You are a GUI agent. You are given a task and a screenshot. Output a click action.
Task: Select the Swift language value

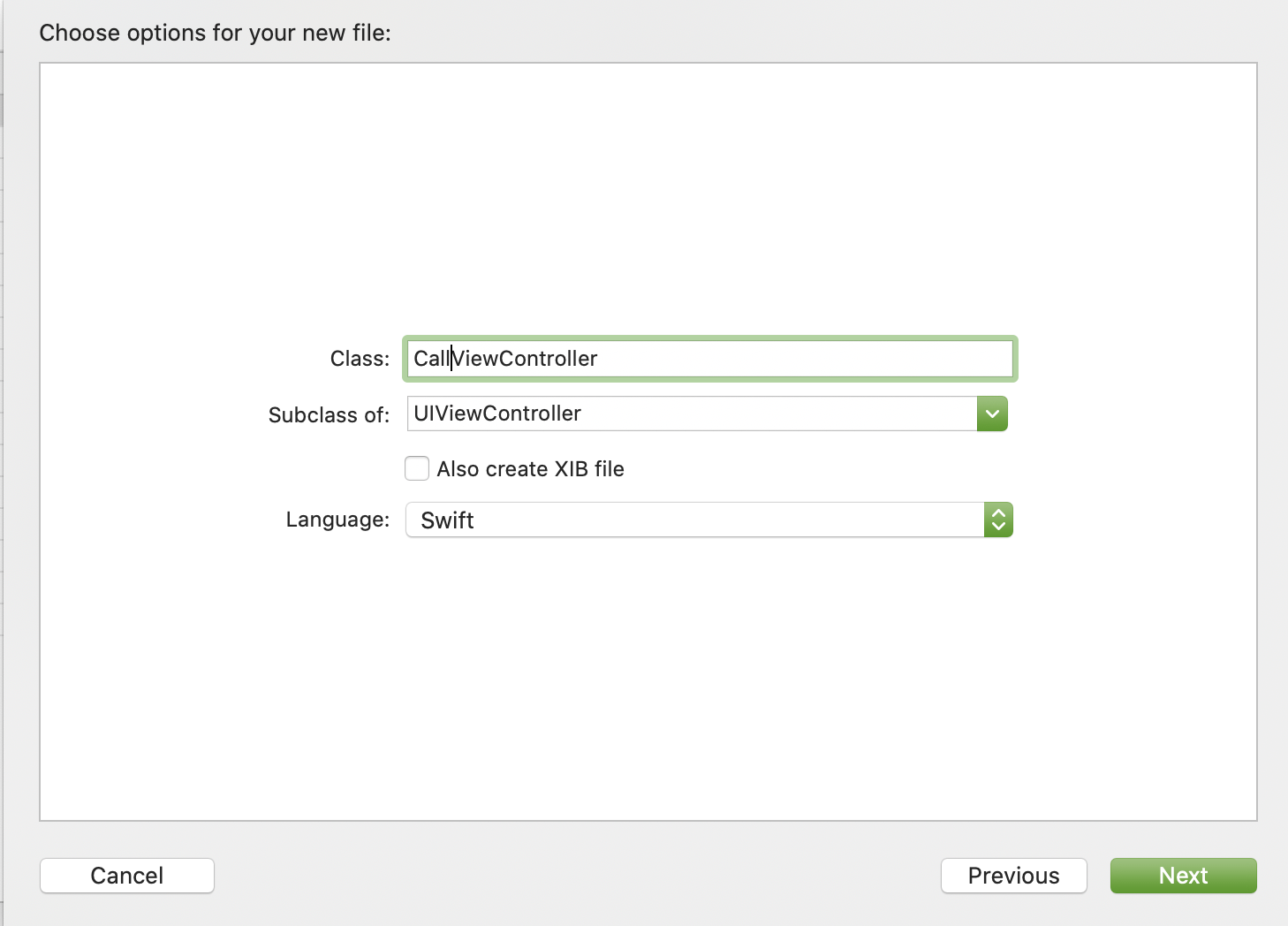point(689,520)
